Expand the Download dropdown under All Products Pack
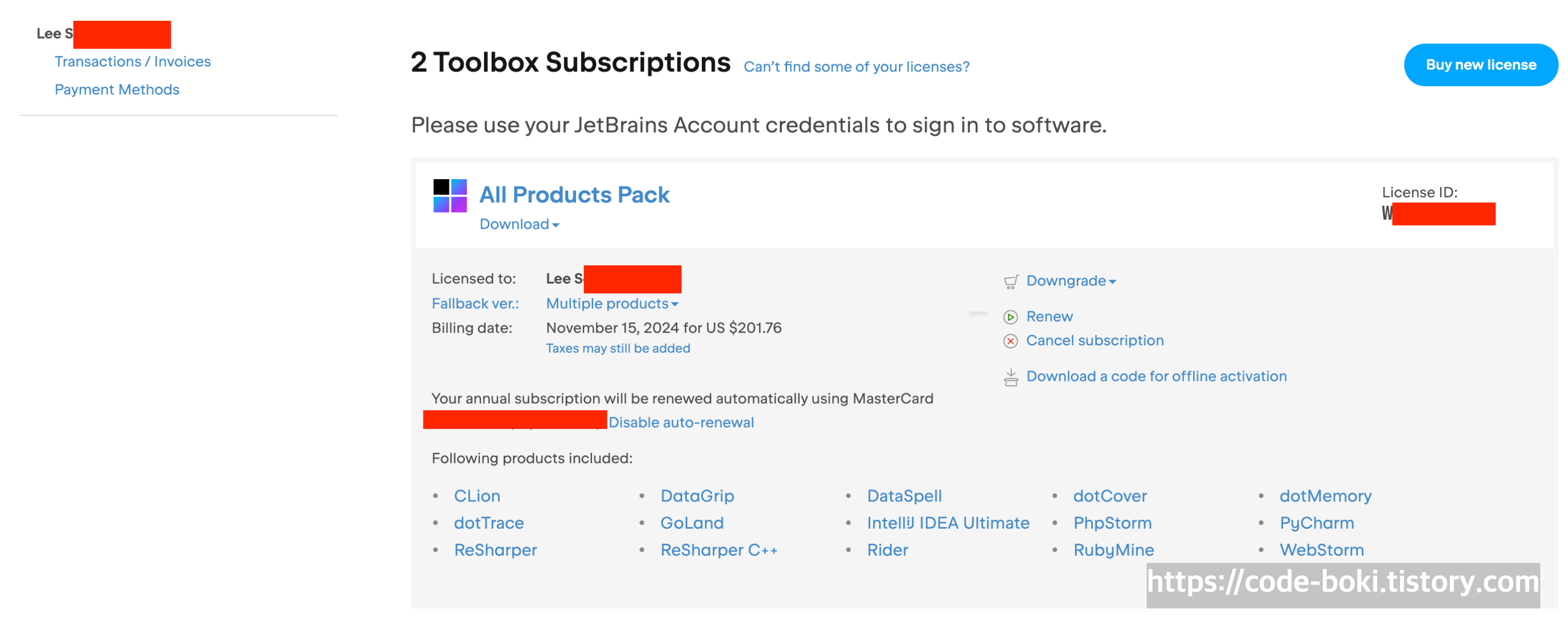 click(x=519, y=225)
